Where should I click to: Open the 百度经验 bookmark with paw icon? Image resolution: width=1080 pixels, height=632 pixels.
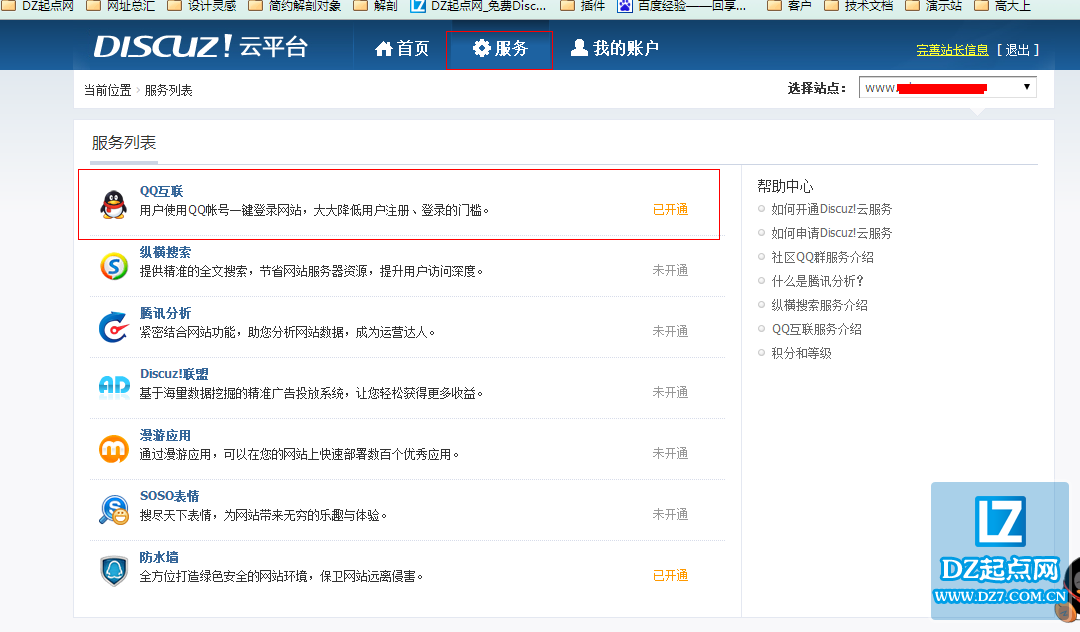pyautogui.click(x=682, y=6)
